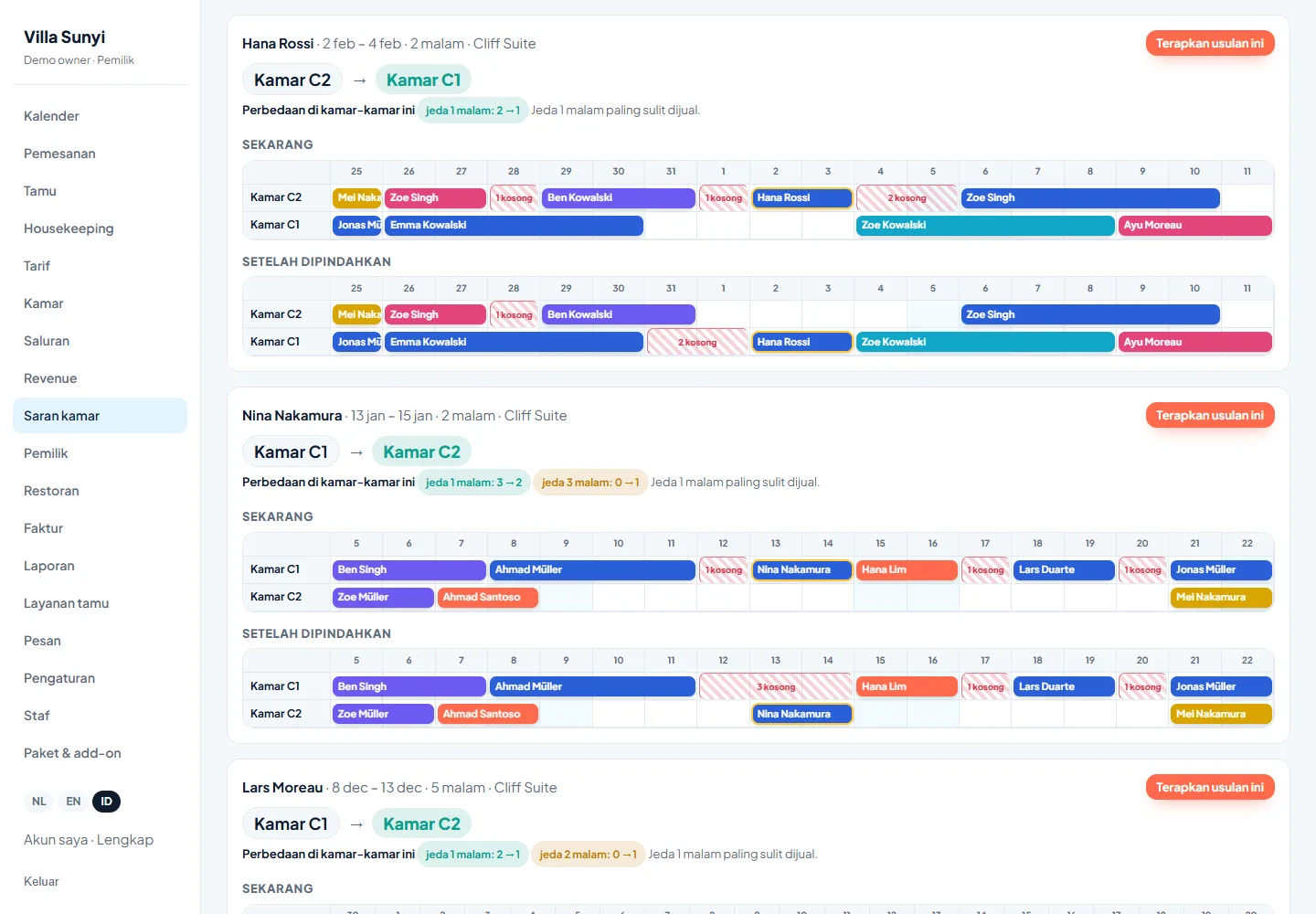
Task: Select the Saran kamar sidebar item
Action: (x=100, y=416)
